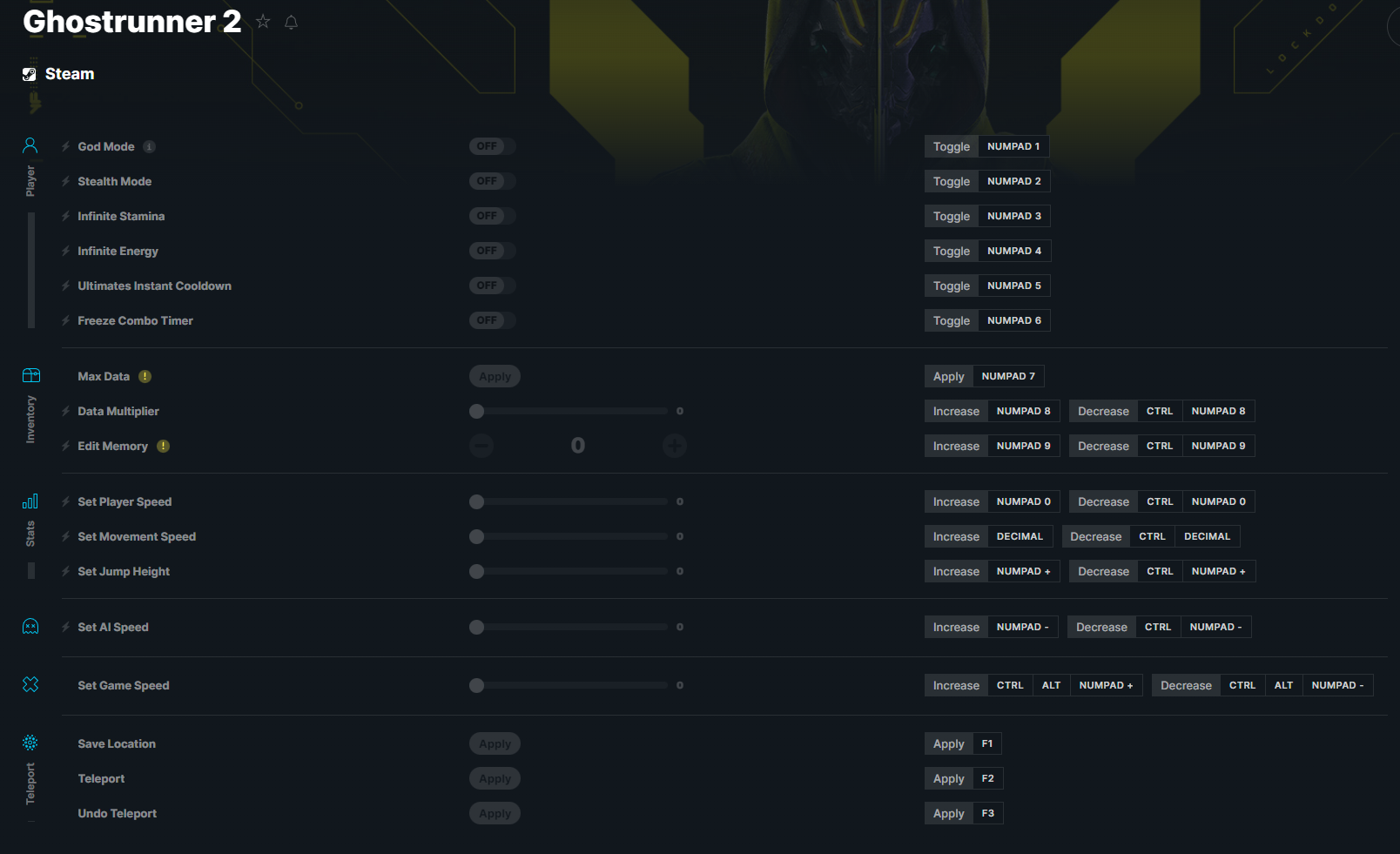1400x854 pixels.
Task: Select the Game Speed cross icon
Action: click(30, 684)
